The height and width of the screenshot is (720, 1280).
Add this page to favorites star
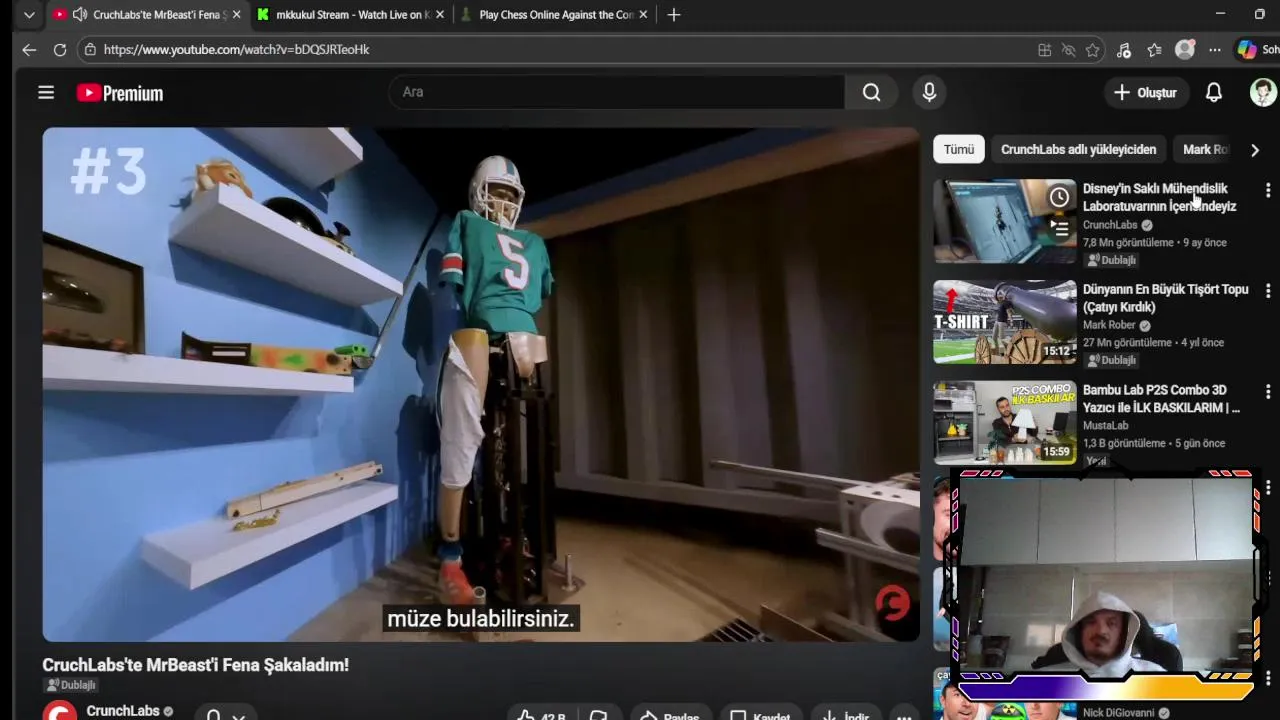[x=1093, y=50]
